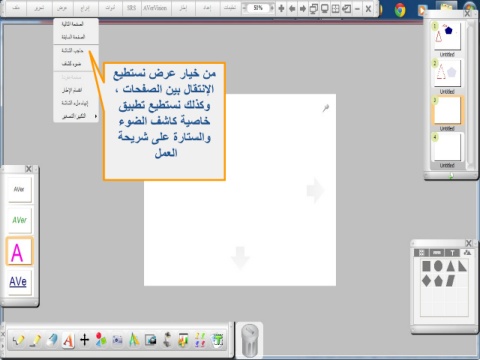The height and width of the screenshot is (360, 480).
Task: Choose the green italic AVer text style
Action: click(x=19, y=220)
